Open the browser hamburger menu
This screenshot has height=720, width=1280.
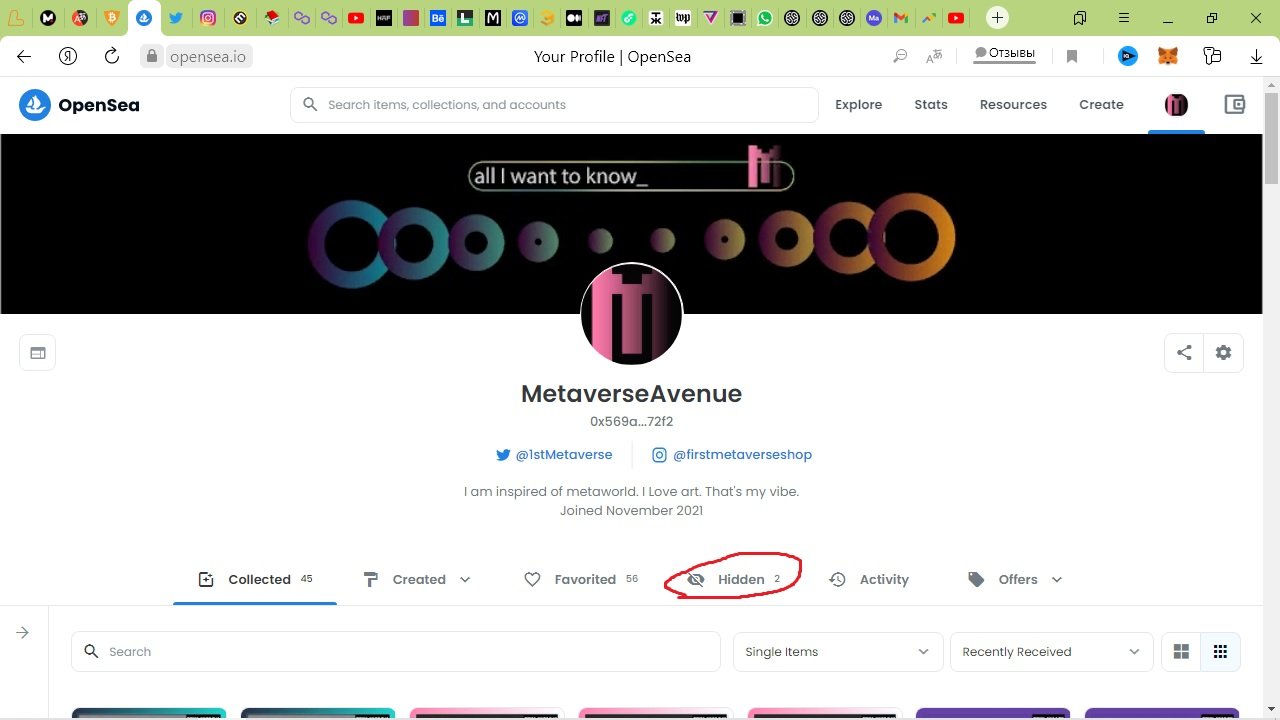point(1125,18)
